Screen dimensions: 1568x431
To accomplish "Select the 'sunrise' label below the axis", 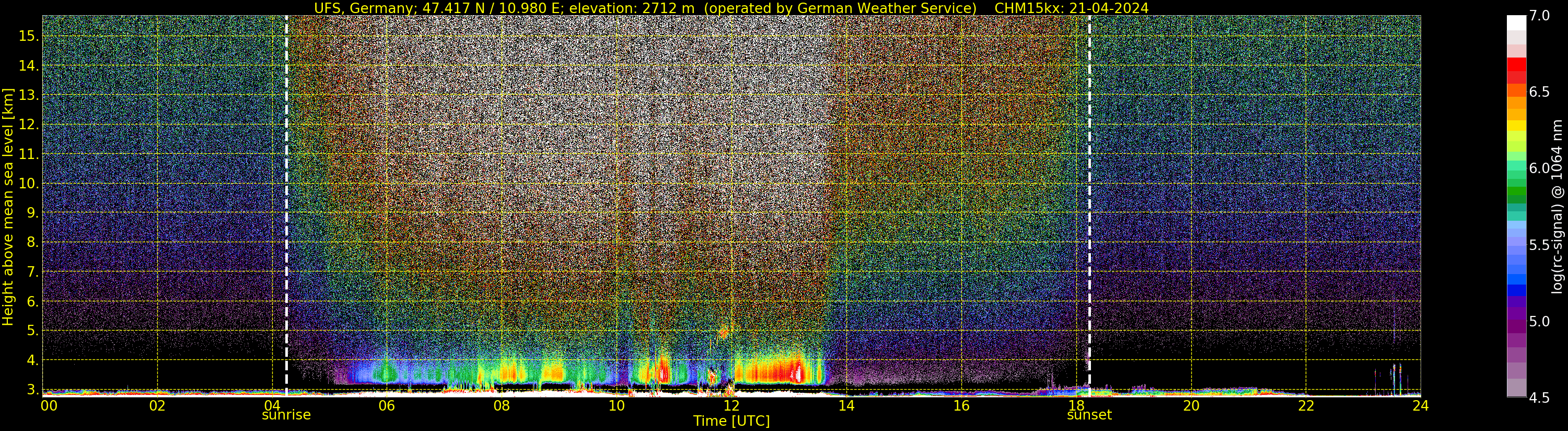I will pyautogui.click(x=286, y=415).
